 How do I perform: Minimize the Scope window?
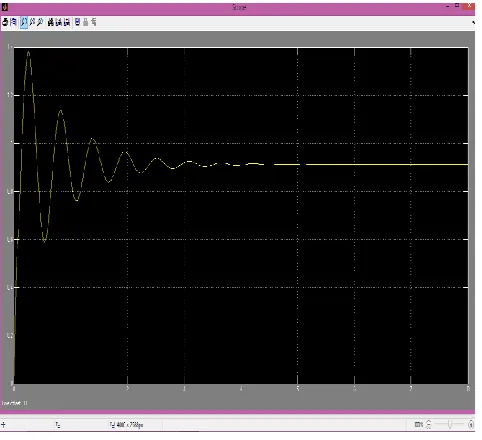coord(447,6)
